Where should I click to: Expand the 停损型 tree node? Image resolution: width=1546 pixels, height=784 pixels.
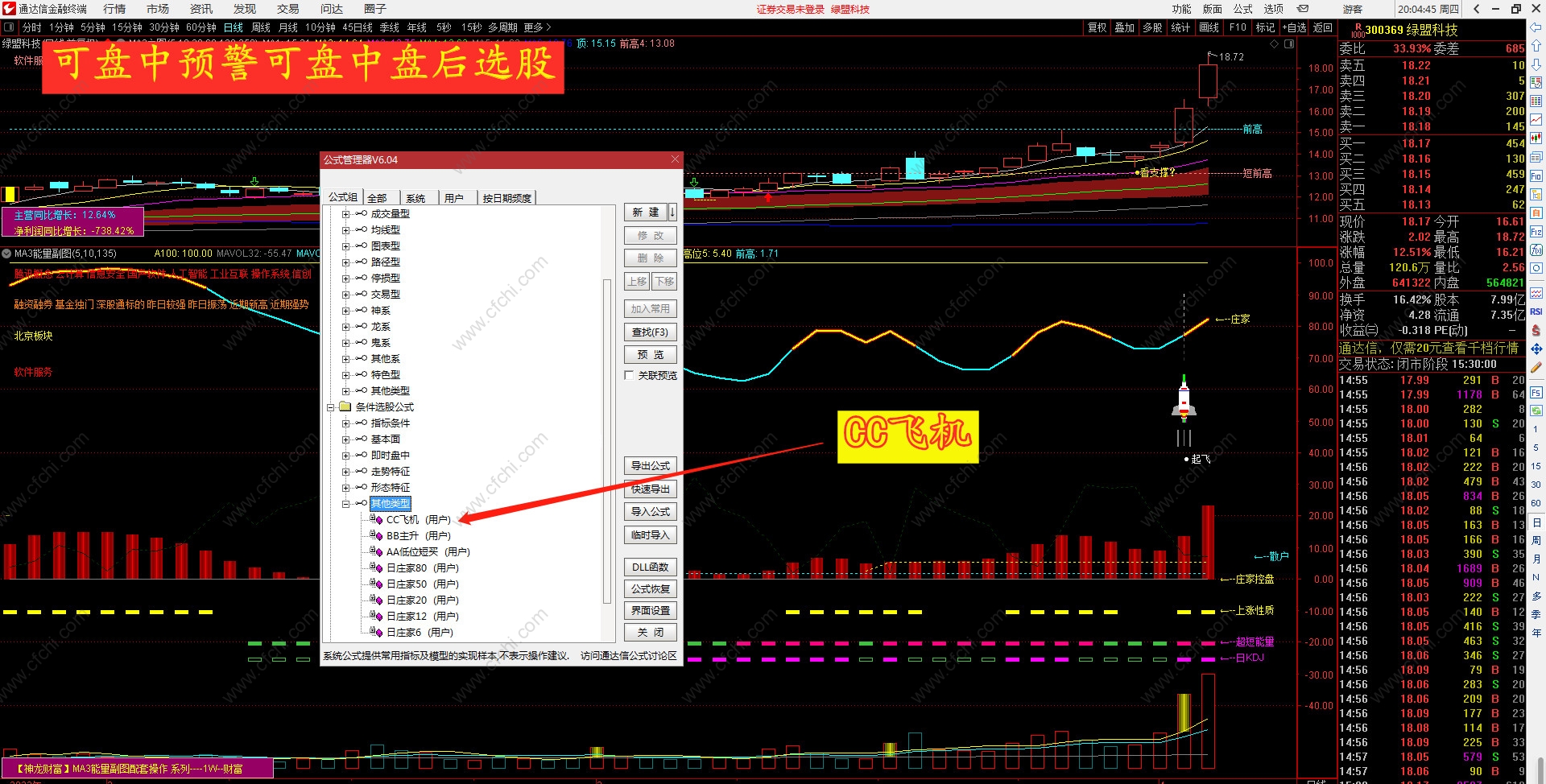pos(345,279)
